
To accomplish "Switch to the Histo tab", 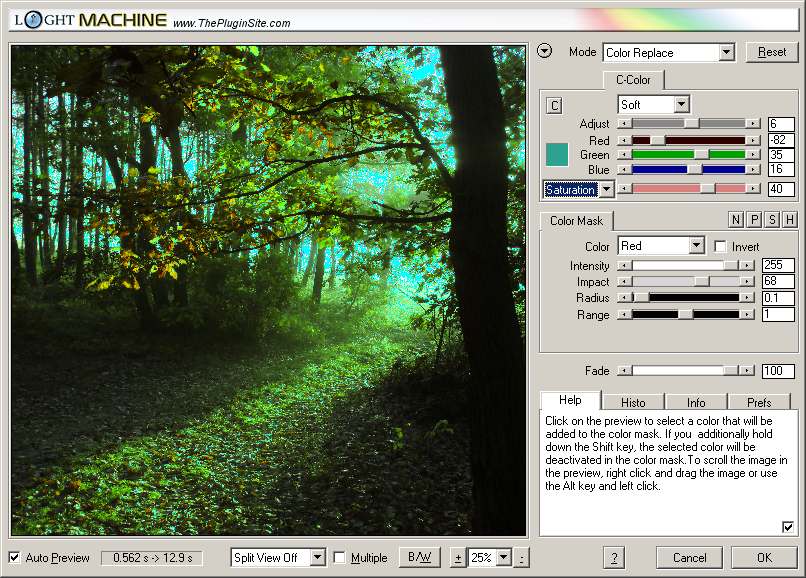I will (x=633, y=402).
